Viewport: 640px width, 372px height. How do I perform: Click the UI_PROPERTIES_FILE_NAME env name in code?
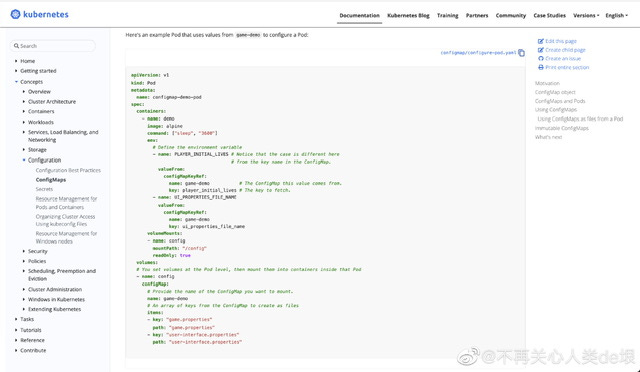205,197
